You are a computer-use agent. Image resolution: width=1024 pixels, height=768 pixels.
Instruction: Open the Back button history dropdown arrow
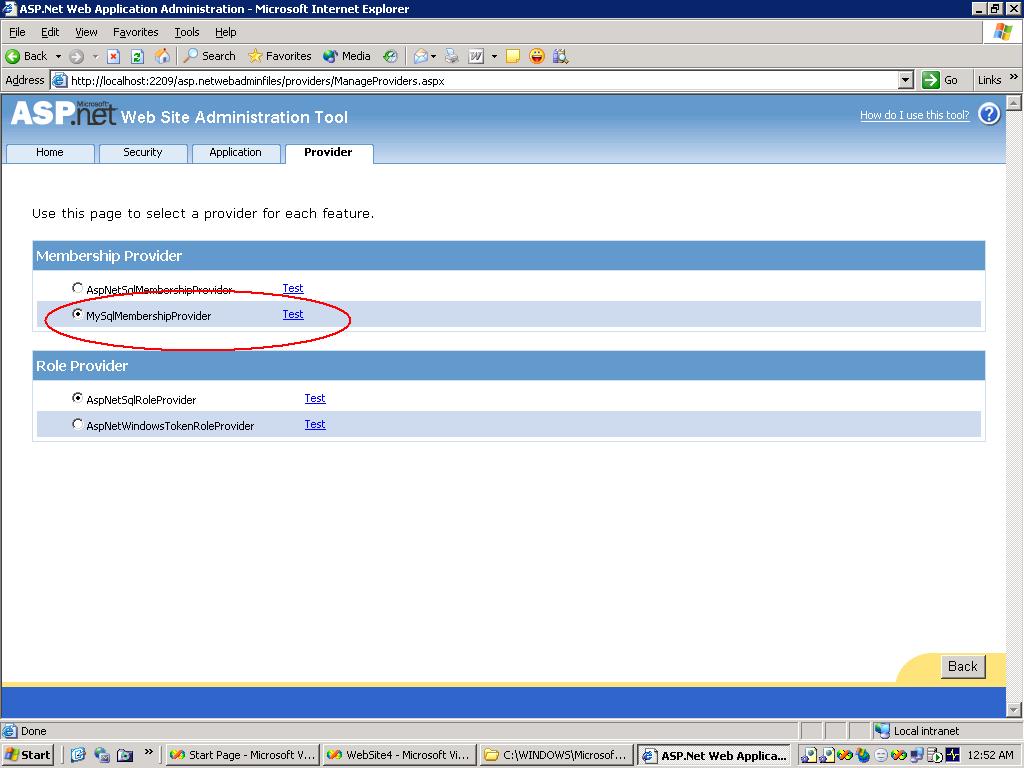tap(58, 57)
